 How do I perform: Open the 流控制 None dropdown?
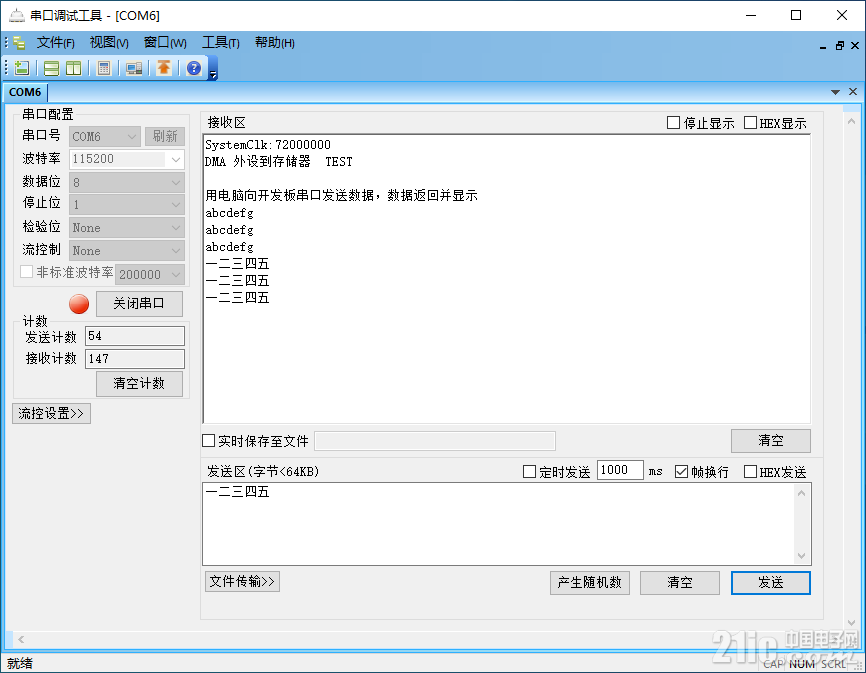(x=126, y=251)
